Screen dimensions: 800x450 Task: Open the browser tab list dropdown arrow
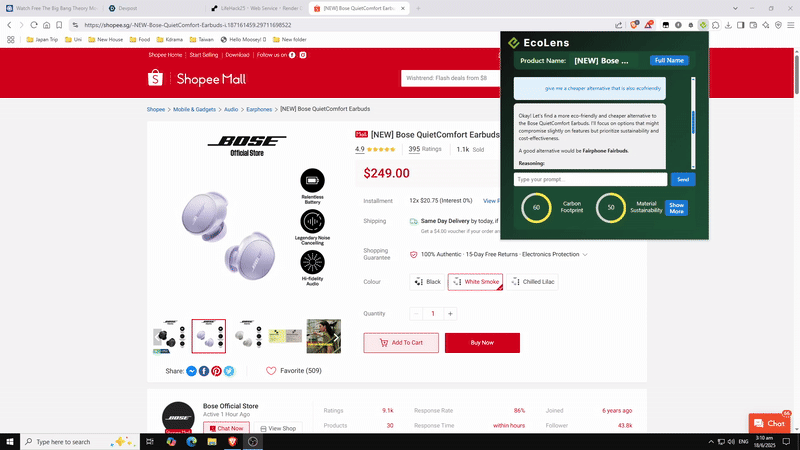point(735,8)
